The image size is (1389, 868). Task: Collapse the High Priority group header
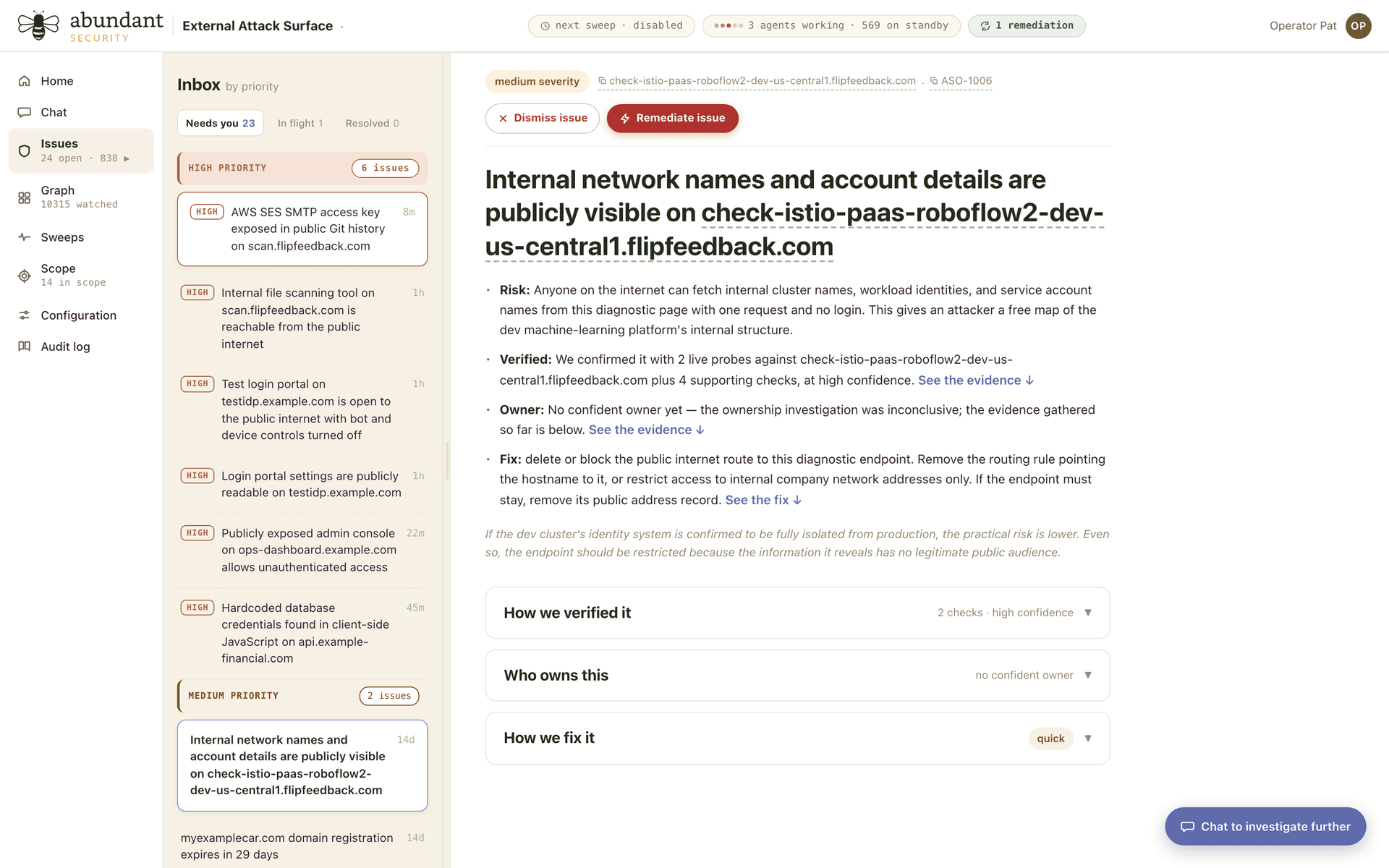[x=302, y=168]
